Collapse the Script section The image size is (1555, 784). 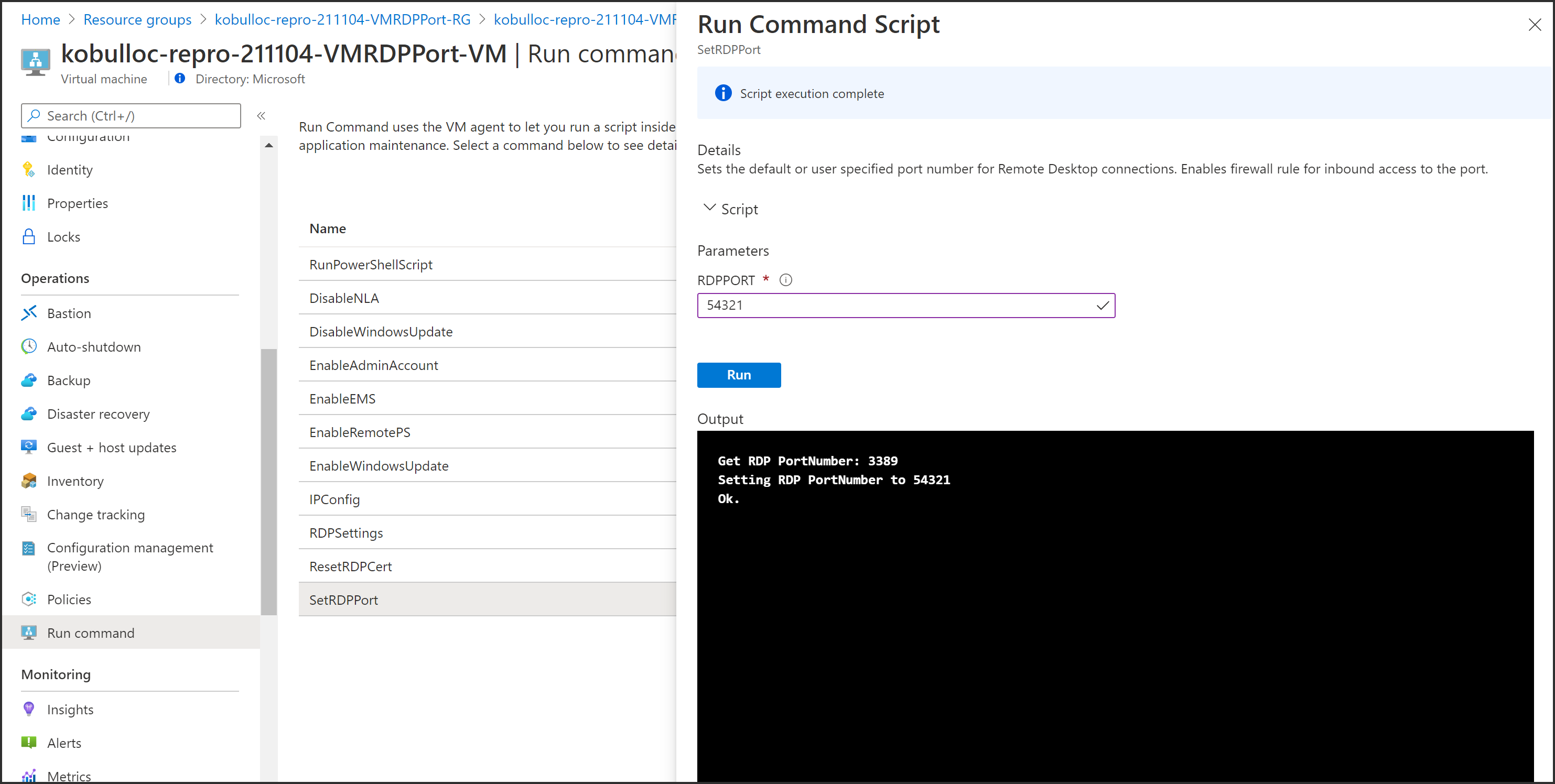(x=709, y=208)
